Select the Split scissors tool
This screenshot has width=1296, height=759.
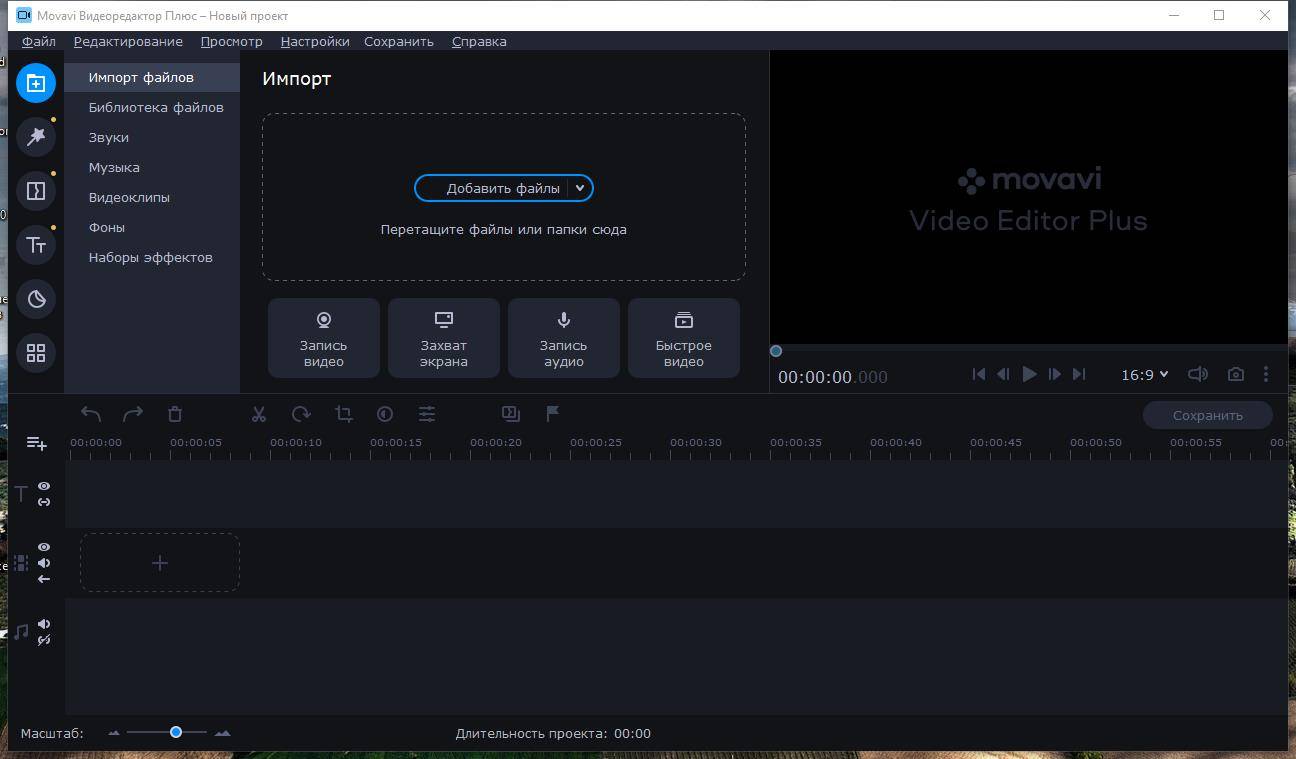coord(259,414)
